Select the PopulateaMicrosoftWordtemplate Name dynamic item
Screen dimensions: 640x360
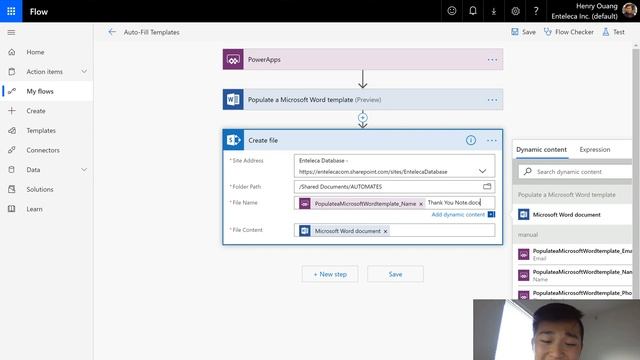pos(572,275)
